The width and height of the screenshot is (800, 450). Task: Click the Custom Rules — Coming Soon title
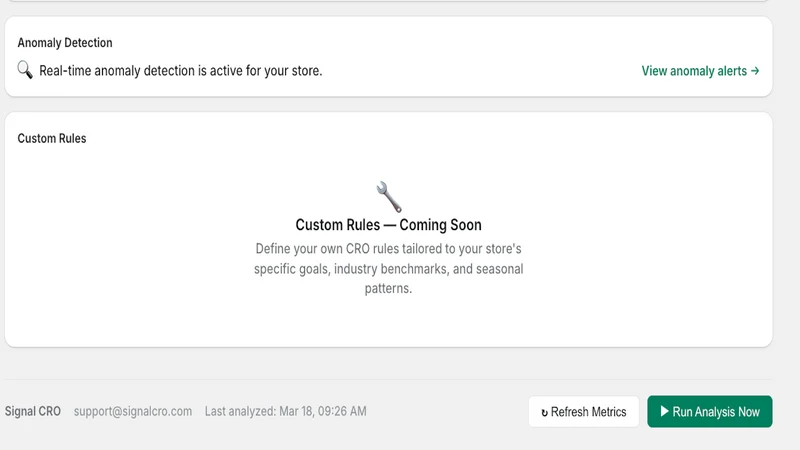[x=388, y=225]
